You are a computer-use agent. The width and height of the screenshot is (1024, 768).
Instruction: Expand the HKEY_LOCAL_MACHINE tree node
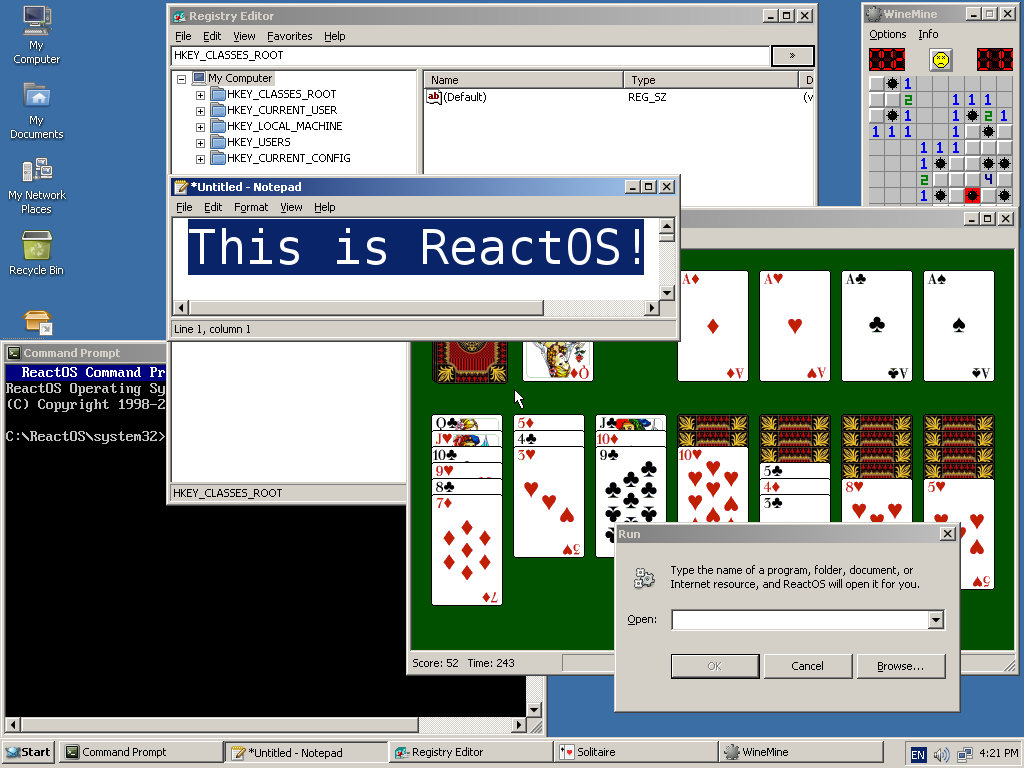200,126
